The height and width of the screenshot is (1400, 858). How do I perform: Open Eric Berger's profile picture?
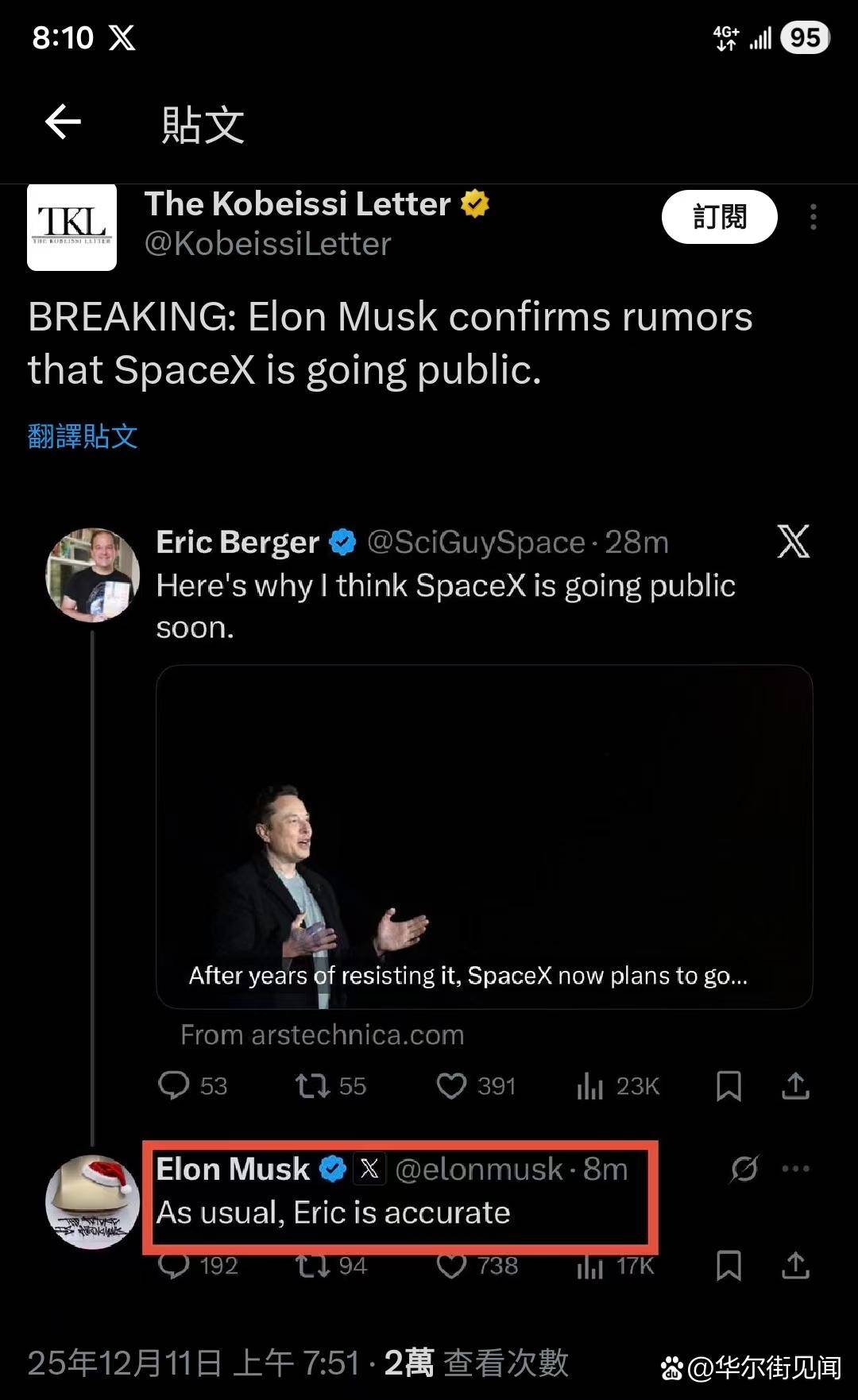click(x=93, y=574)
